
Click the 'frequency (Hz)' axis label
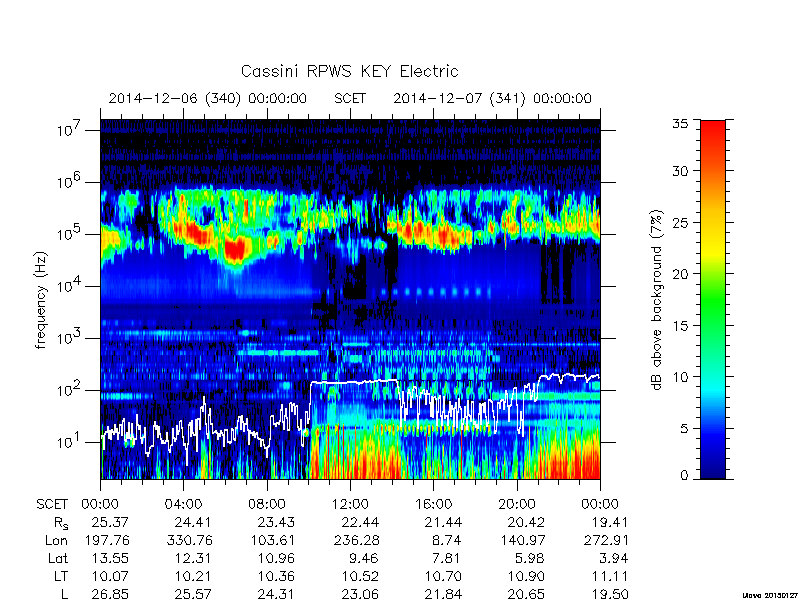pos(41,300)
